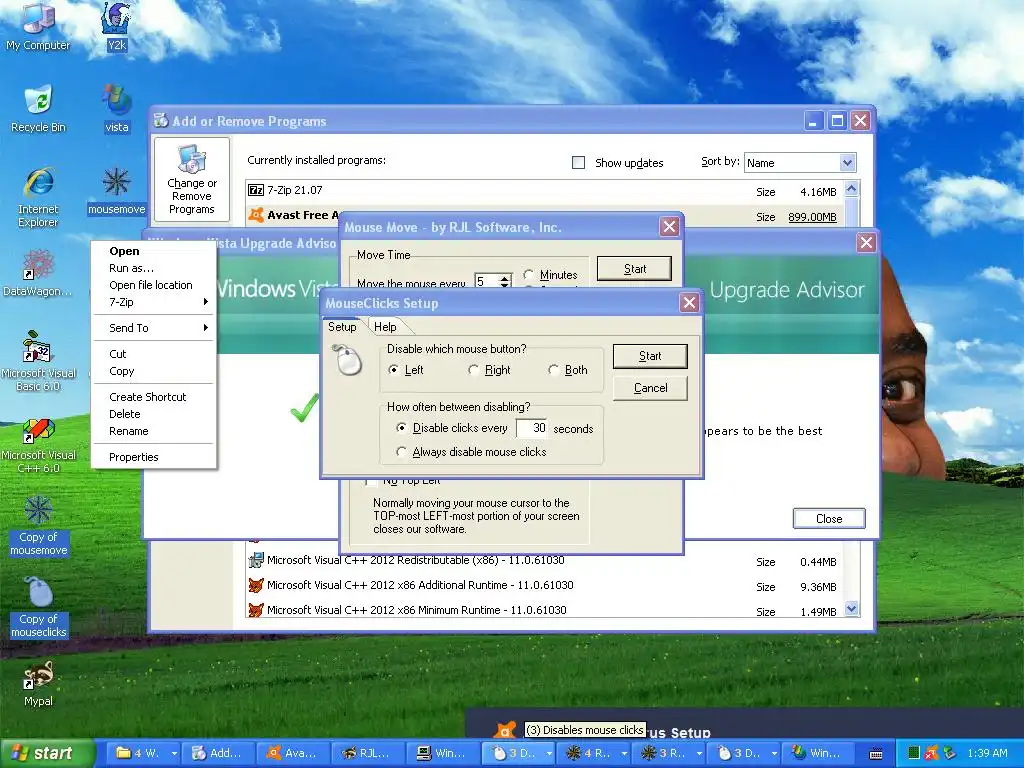The image size is (1024, 768).
Task: Switch to the Setup tab in MouseClicks Setup
Action: (x=342, y=327)
